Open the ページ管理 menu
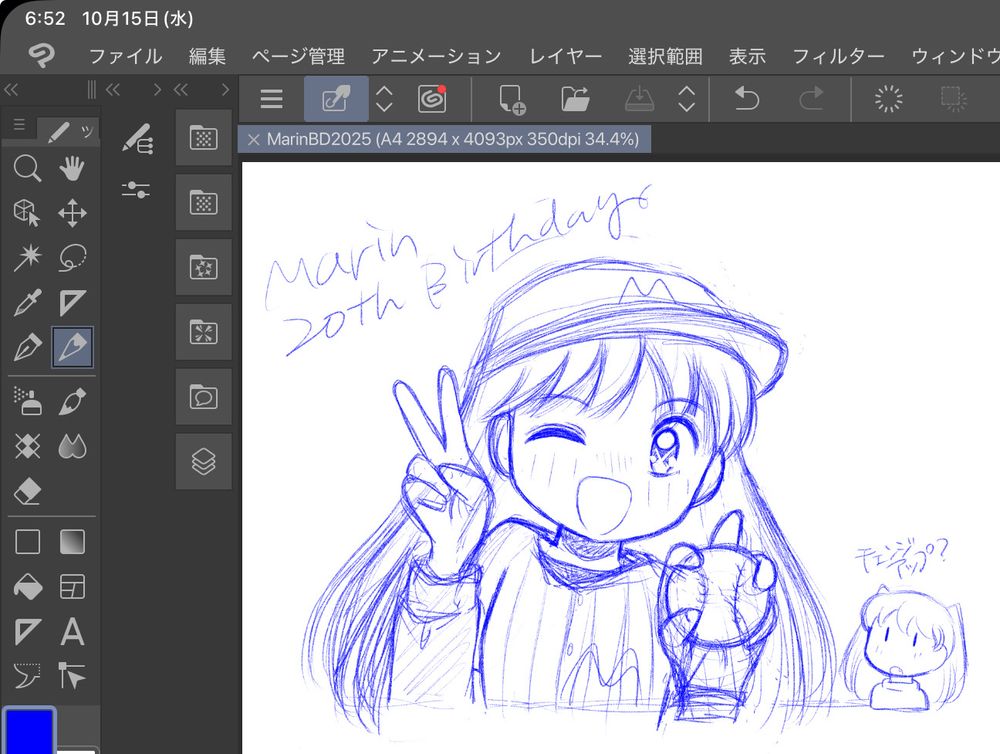The width and height of the screenshot is (1000, 754). pyautogui.click(x=298, y=56)
